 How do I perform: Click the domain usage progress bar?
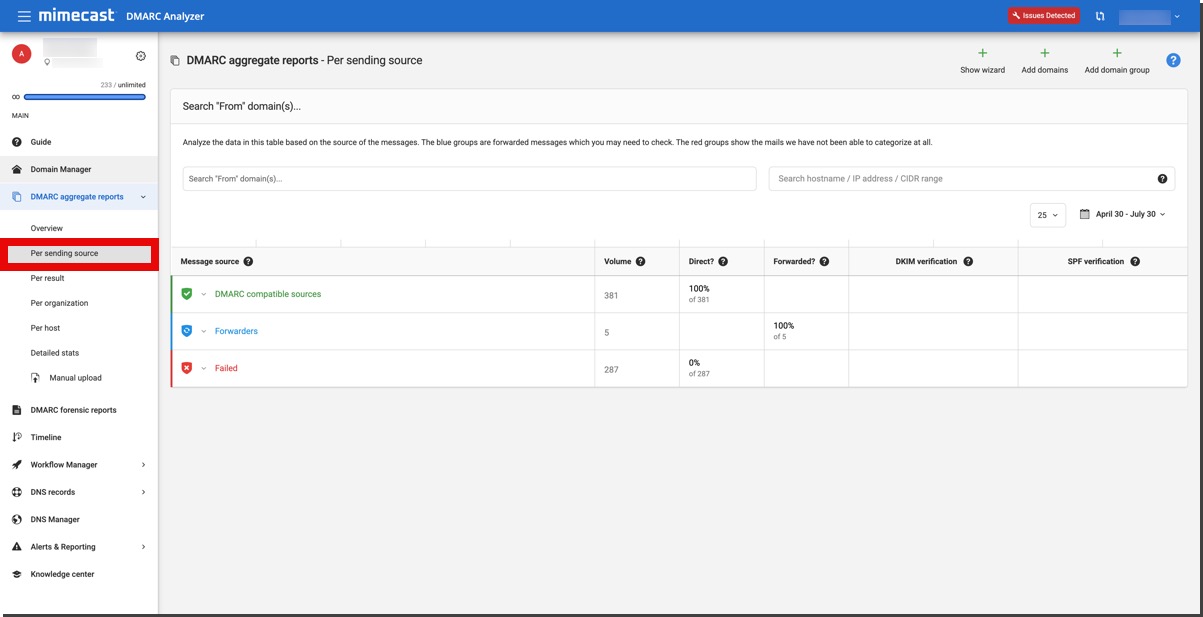[85, 97]
